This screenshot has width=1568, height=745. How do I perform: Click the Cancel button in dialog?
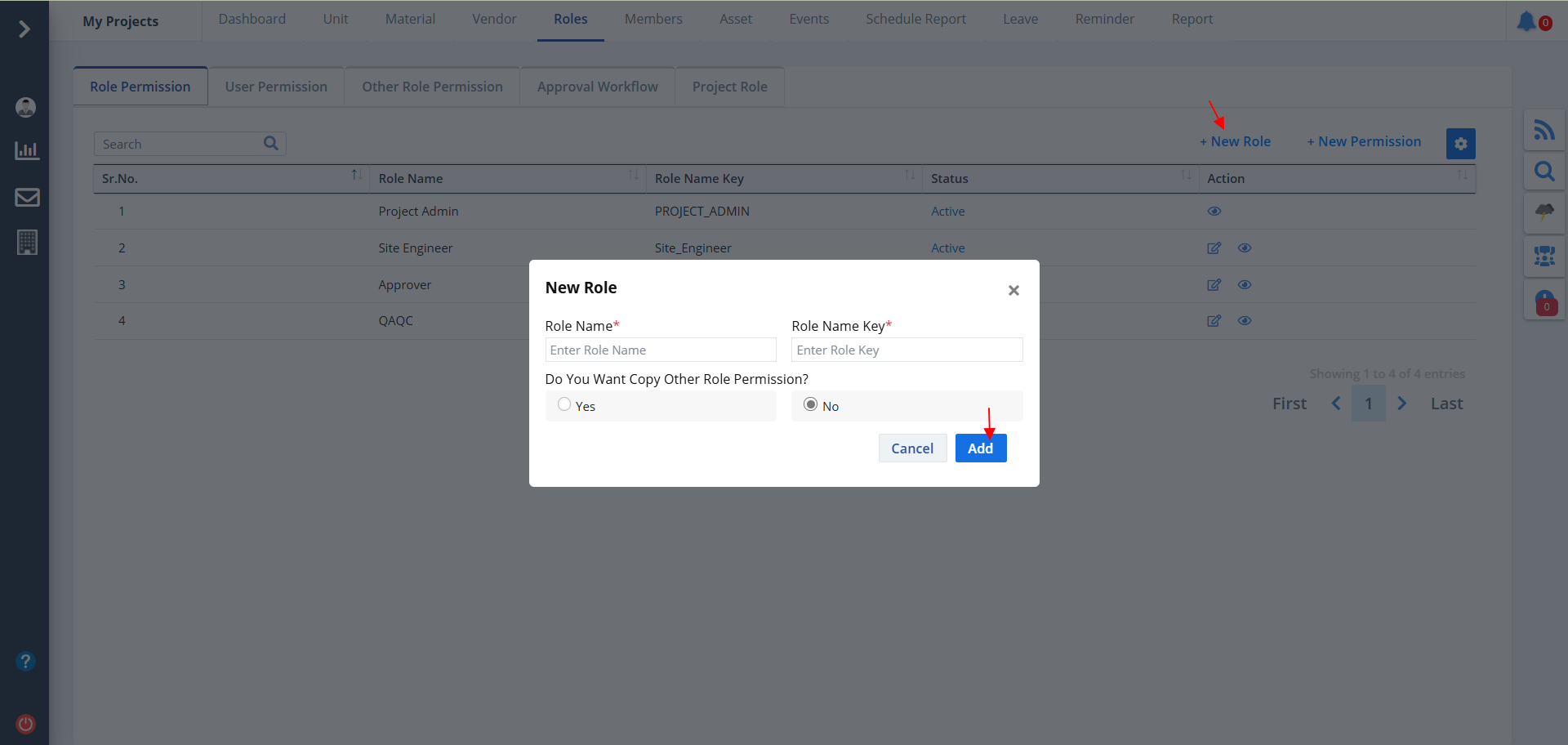pyautogui.click(x=911, y=448)
